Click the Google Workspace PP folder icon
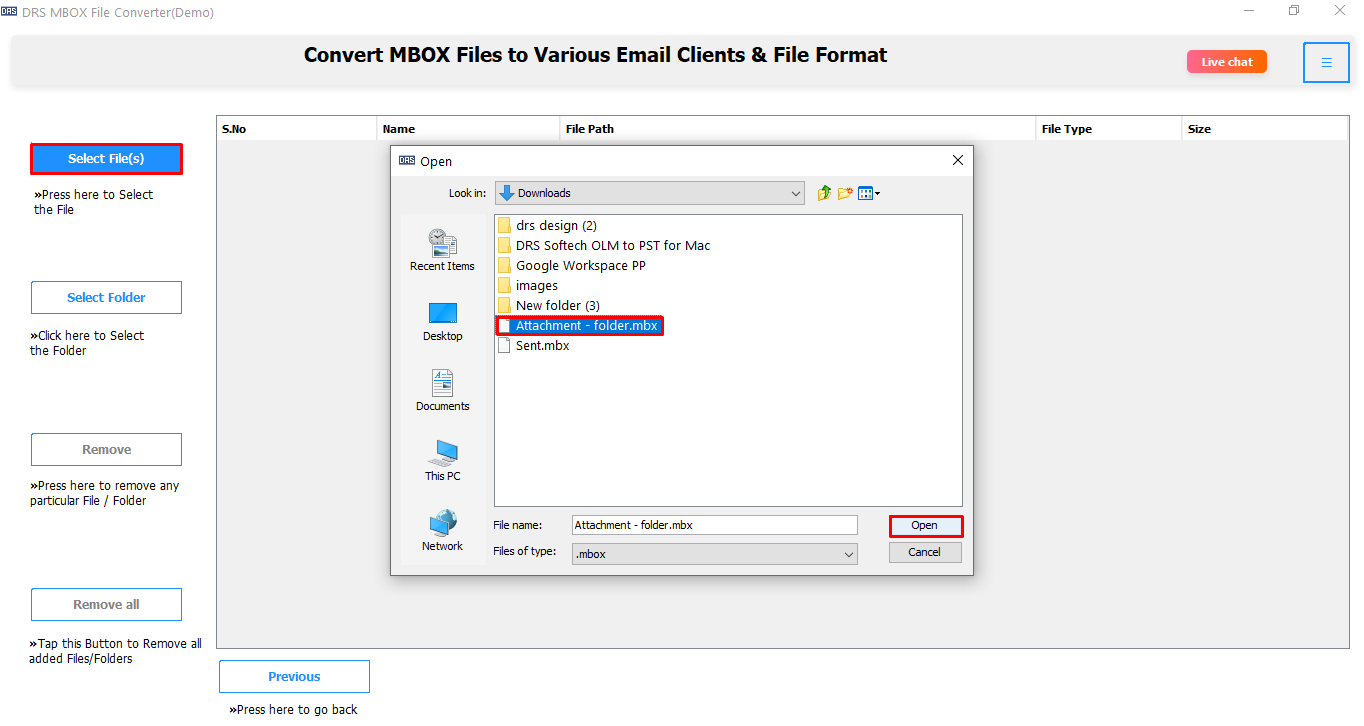 click(x=504, y=265)
